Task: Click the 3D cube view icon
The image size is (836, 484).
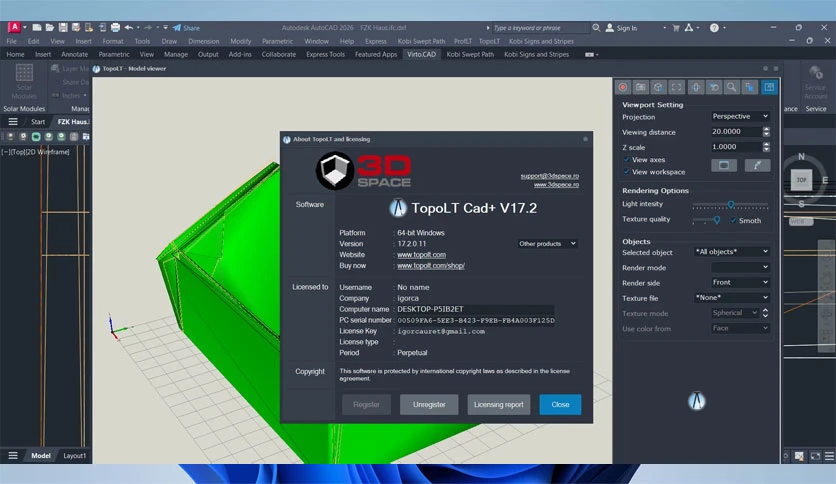Action: pyautogui.click(x=658, y=87)
